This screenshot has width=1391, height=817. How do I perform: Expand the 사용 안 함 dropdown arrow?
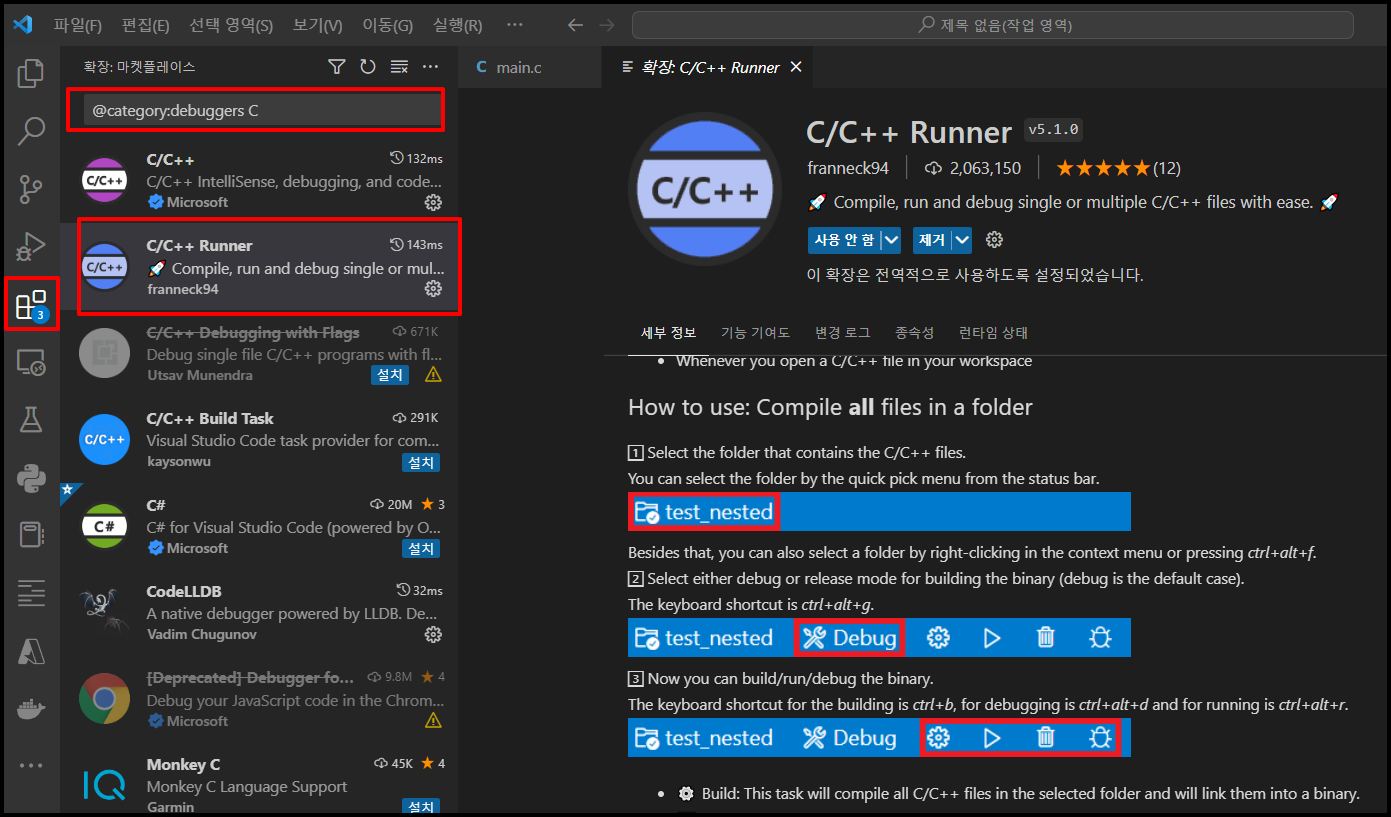pos(891,240)
